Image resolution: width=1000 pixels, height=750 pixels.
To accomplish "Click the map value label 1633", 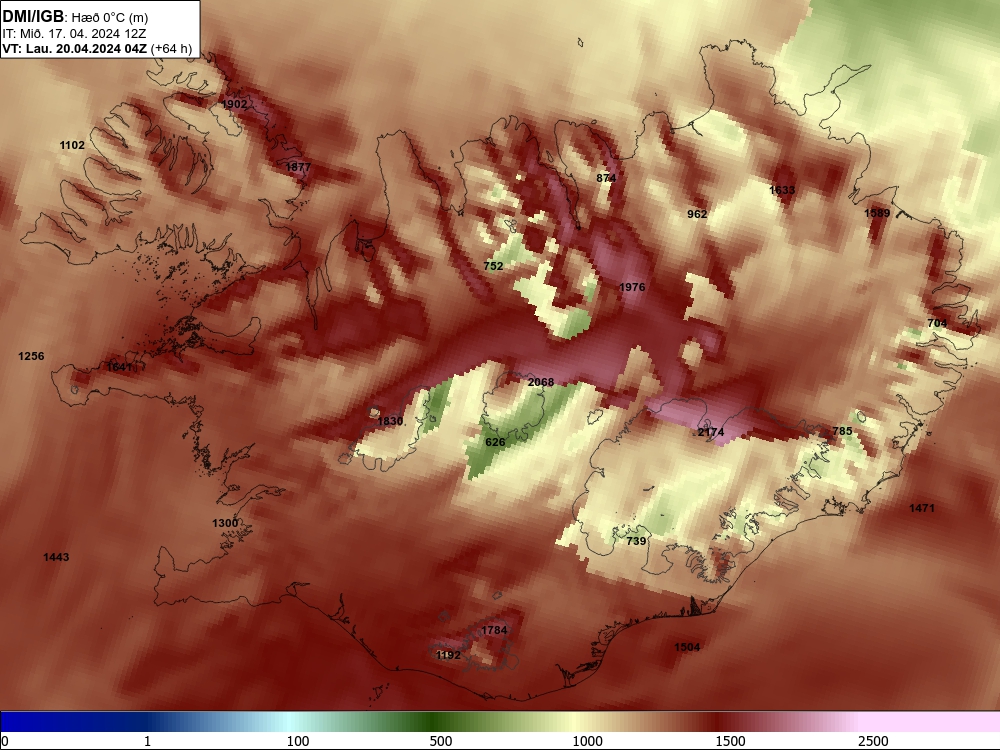I will 782,190.
